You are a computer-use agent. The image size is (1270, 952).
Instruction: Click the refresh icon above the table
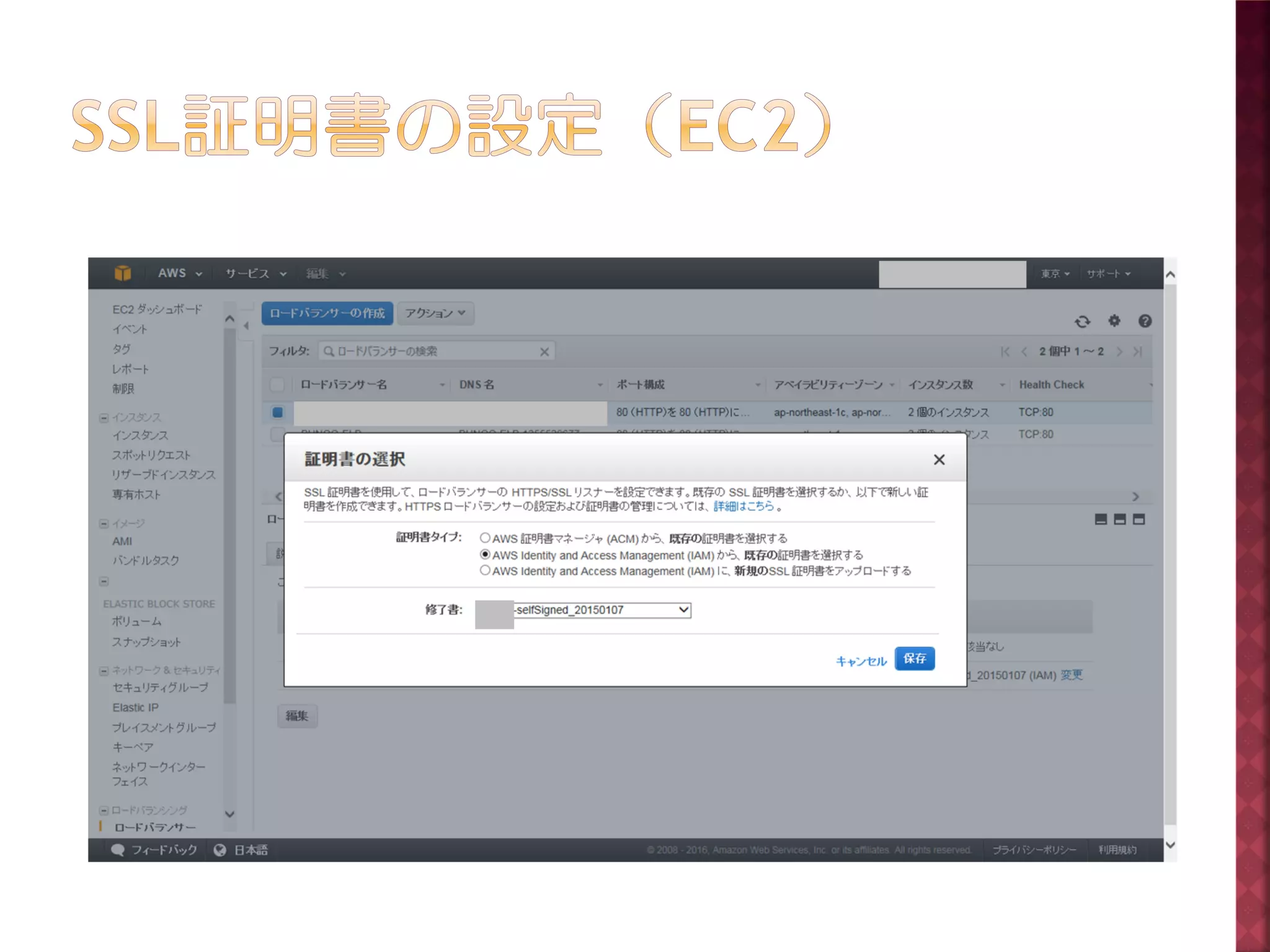[x=1082, y=321]
